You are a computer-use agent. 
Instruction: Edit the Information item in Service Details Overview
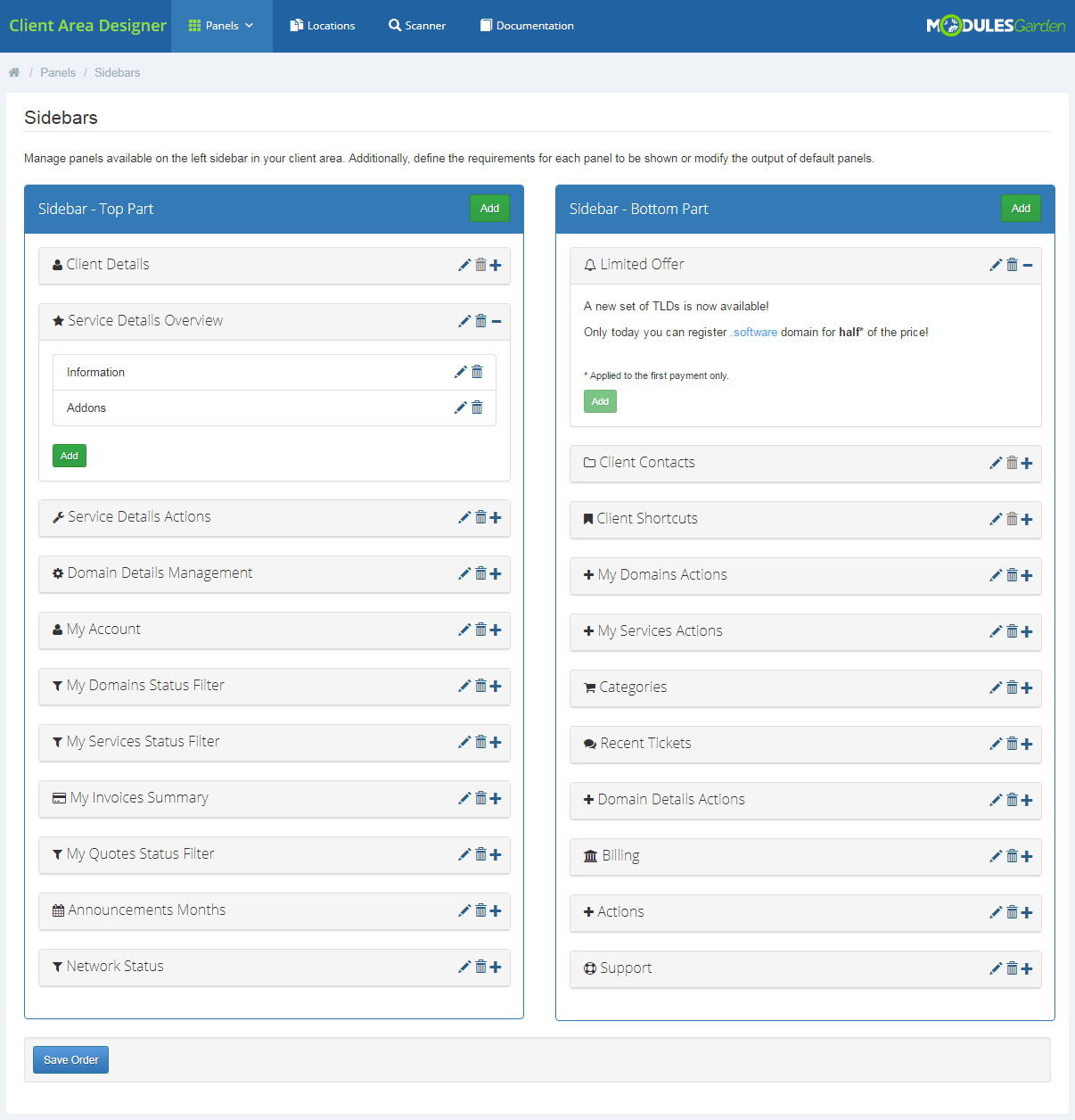[x=461, y=372]
